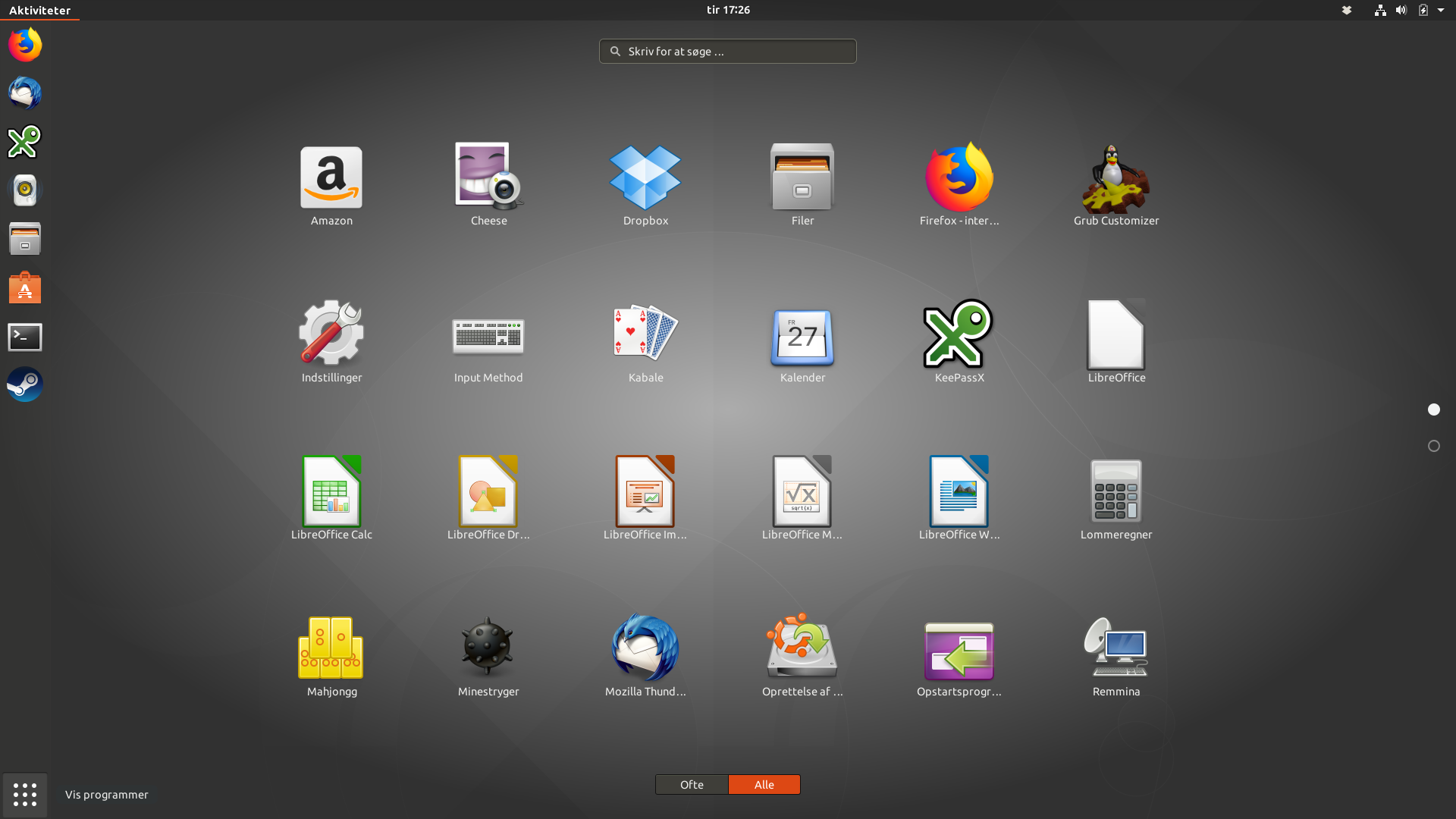Screen dimensions: 1456x819
Task: Expand the system menu arrow
Action: click(1441, 10)
